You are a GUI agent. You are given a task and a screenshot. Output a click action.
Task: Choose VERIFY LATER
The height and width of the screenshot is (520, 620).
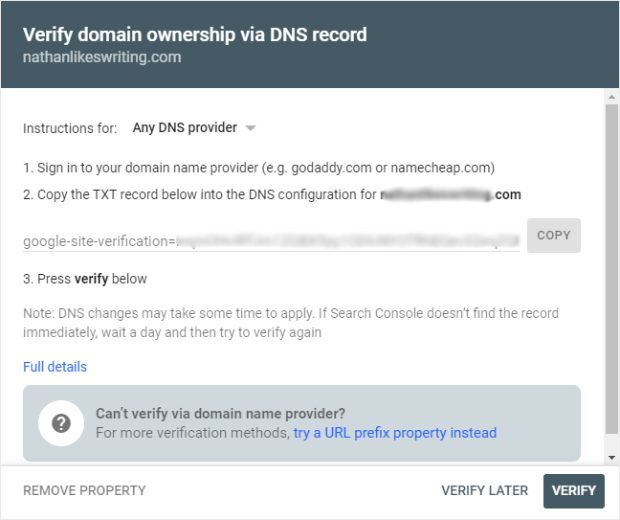click(x=485, y=490)
